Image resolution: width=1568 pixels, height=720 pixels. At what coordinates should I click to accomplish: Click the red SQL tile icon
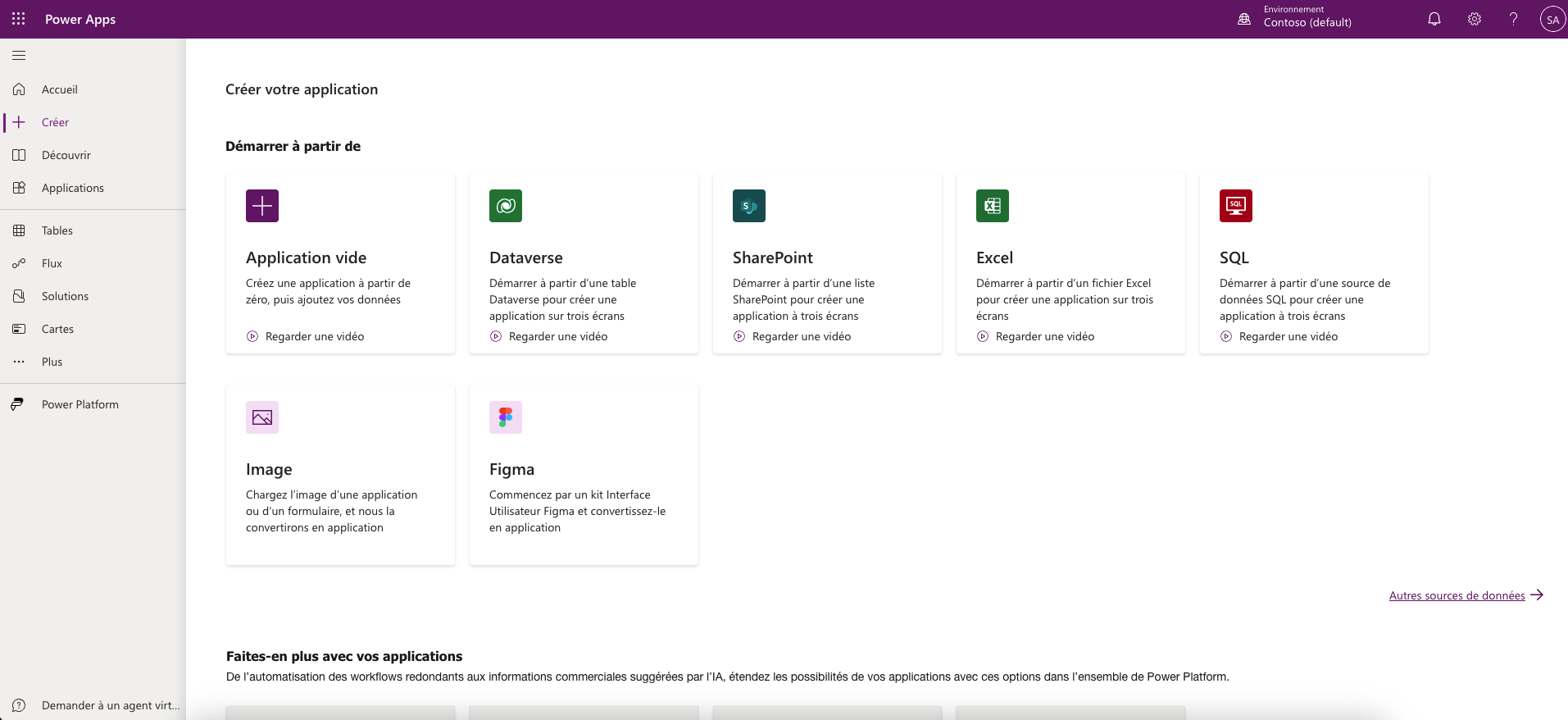click(1236, 206)
